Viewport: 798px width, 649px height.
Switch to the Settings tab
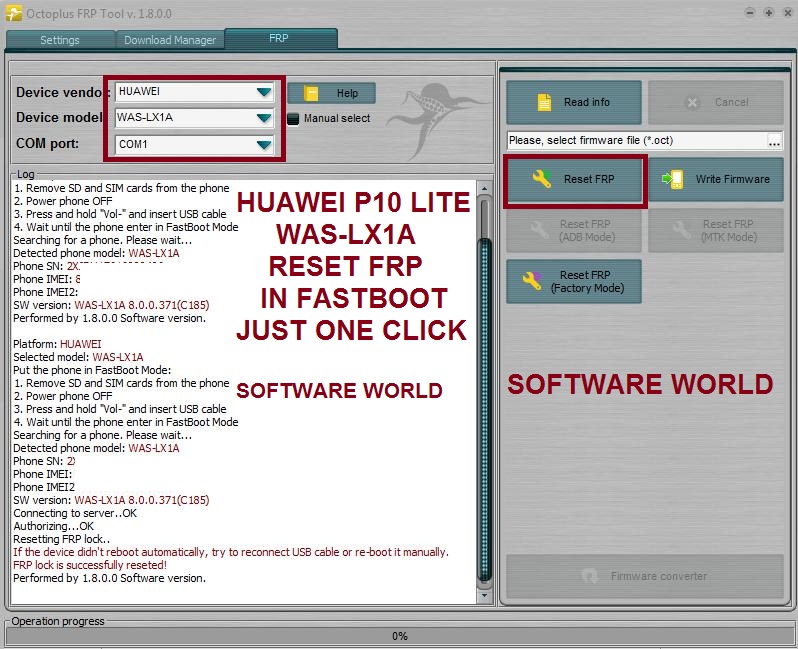click(60, 40)
